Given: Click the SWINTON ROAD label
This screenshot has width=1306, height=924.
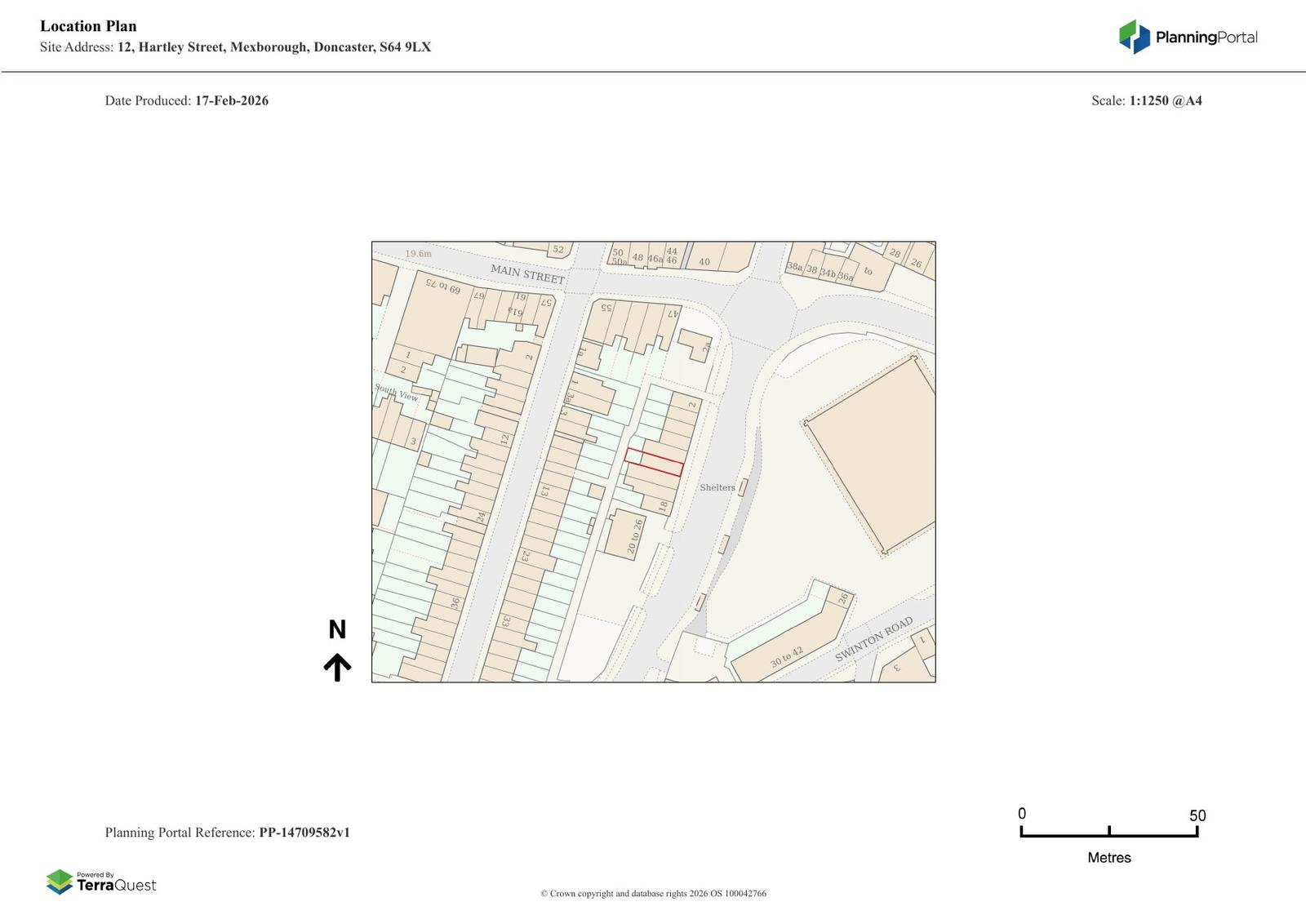Looking at the screenshot, I should [873, 639].
